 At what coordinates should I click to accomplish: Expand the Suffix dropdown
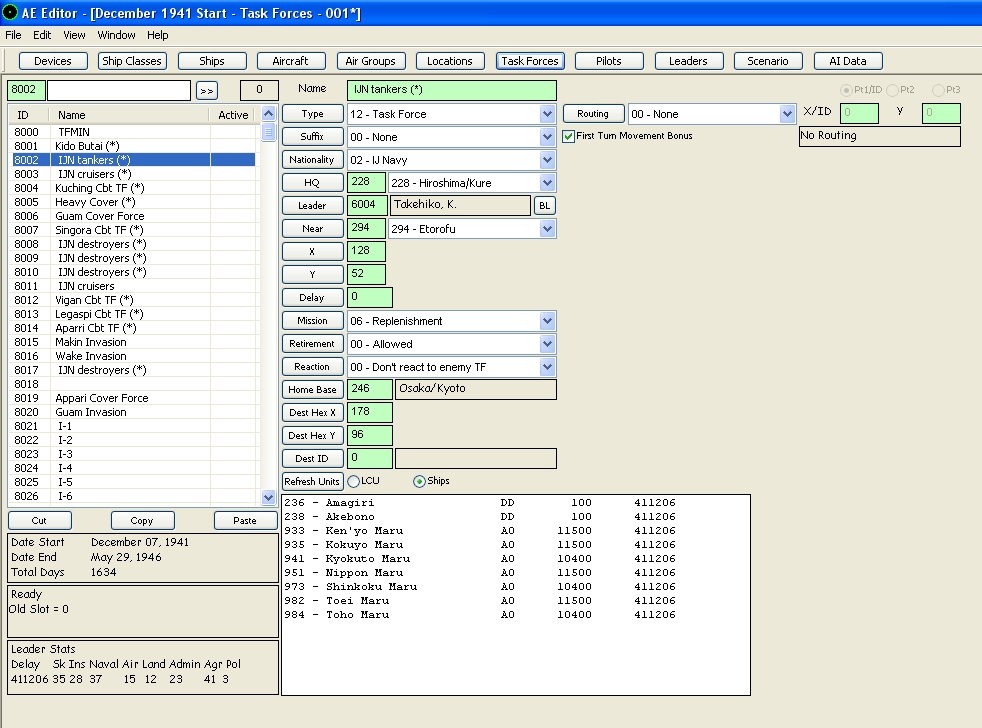(547, 137)
